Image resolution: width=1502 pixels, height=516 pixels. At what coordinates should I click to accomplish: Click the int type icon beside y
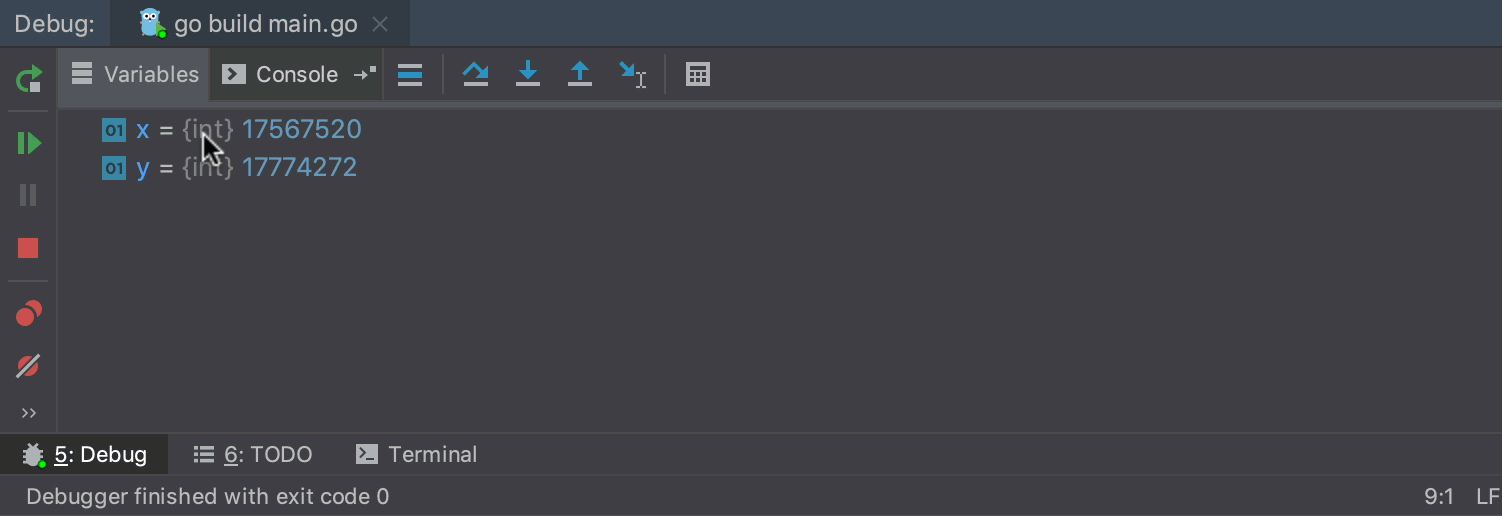pos(114,167)
